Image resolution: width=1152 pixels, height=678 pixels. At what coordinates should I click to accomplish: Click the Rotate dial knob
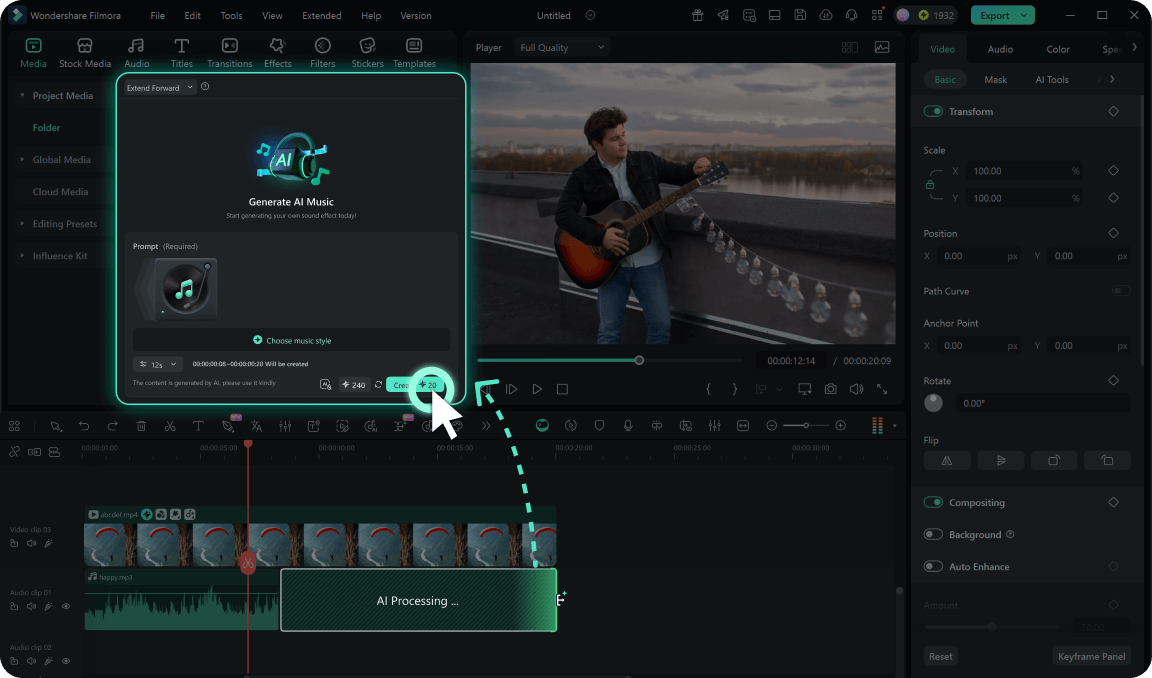933,403
